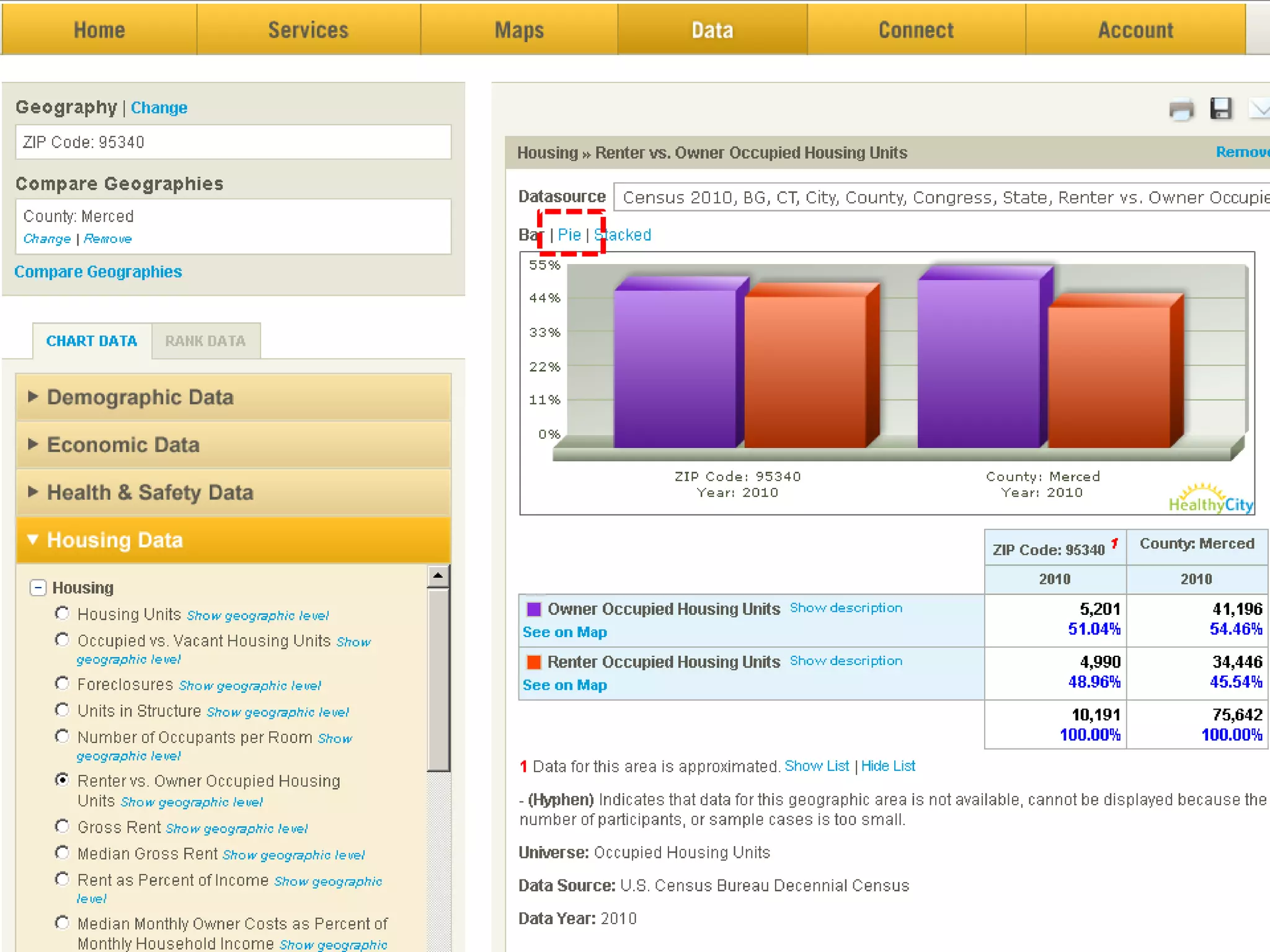Switch chart view to Pie
Image resolution: width=1270 pixels, height=952 pixels.
click(x=569, y=235)
